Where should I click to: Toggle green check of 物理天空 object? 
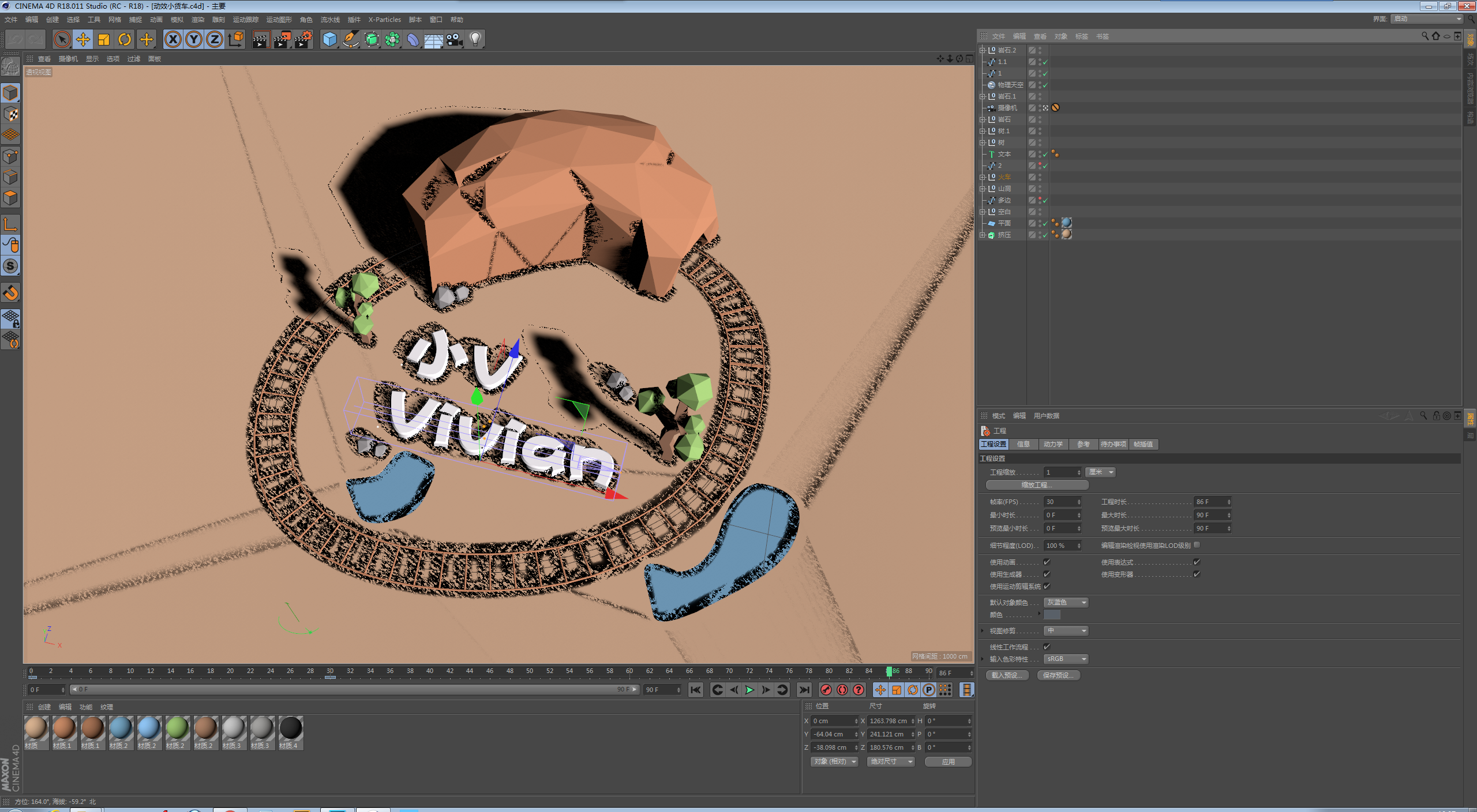click(1045, 85)
